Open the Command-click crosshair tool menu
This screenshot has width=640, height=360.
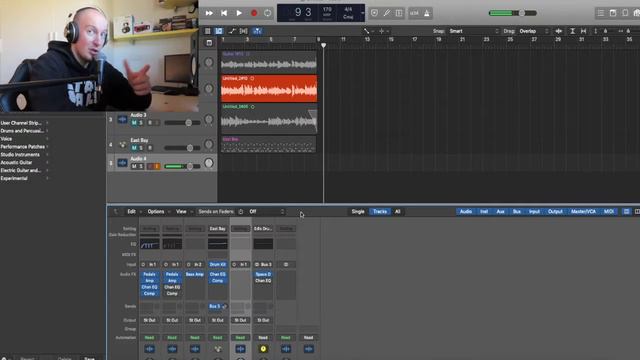click(x=383, y=31)
